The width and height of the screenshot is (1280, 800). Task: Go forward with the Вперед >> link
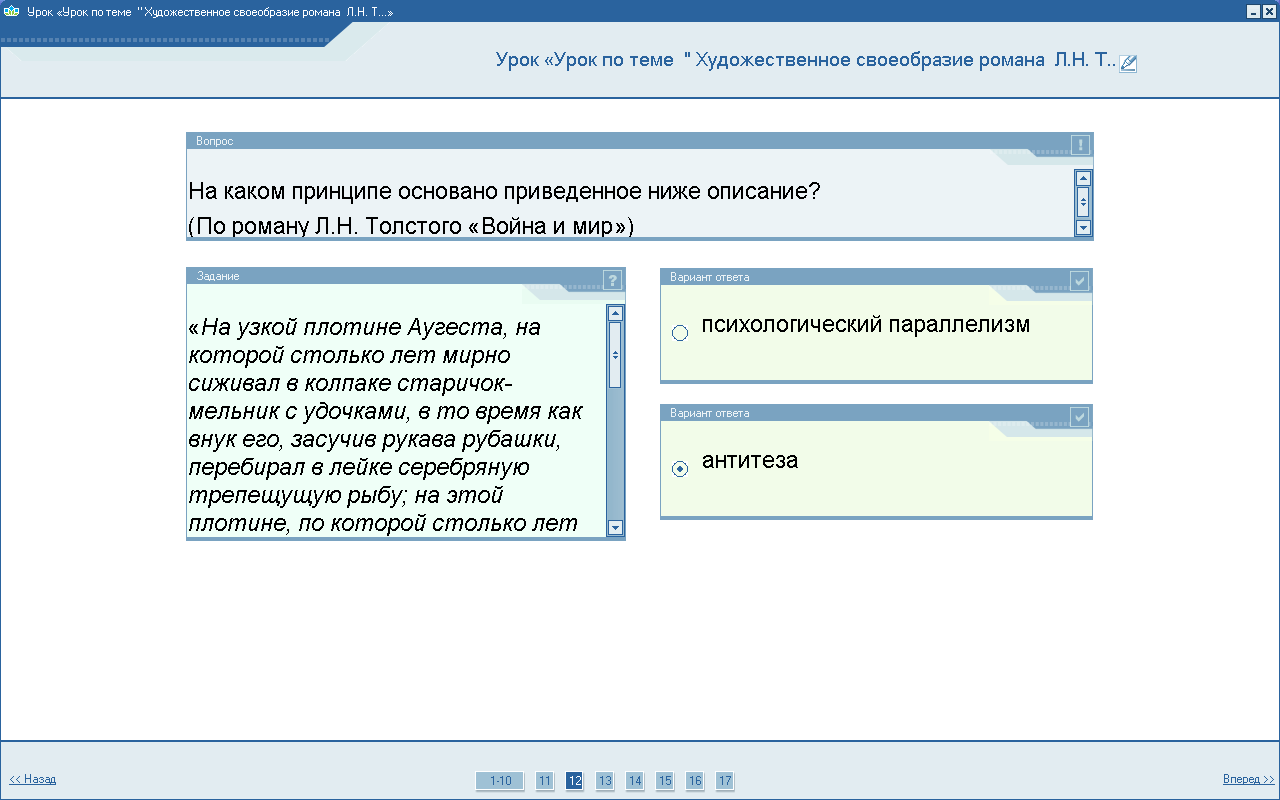[x=1249, y=780]
